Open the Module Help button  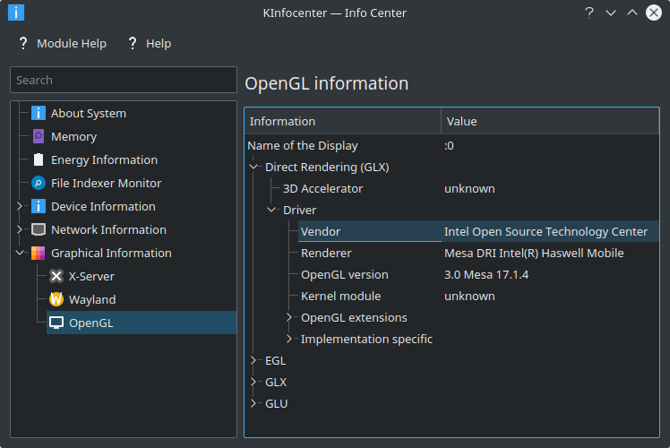(x=62, y=44)
